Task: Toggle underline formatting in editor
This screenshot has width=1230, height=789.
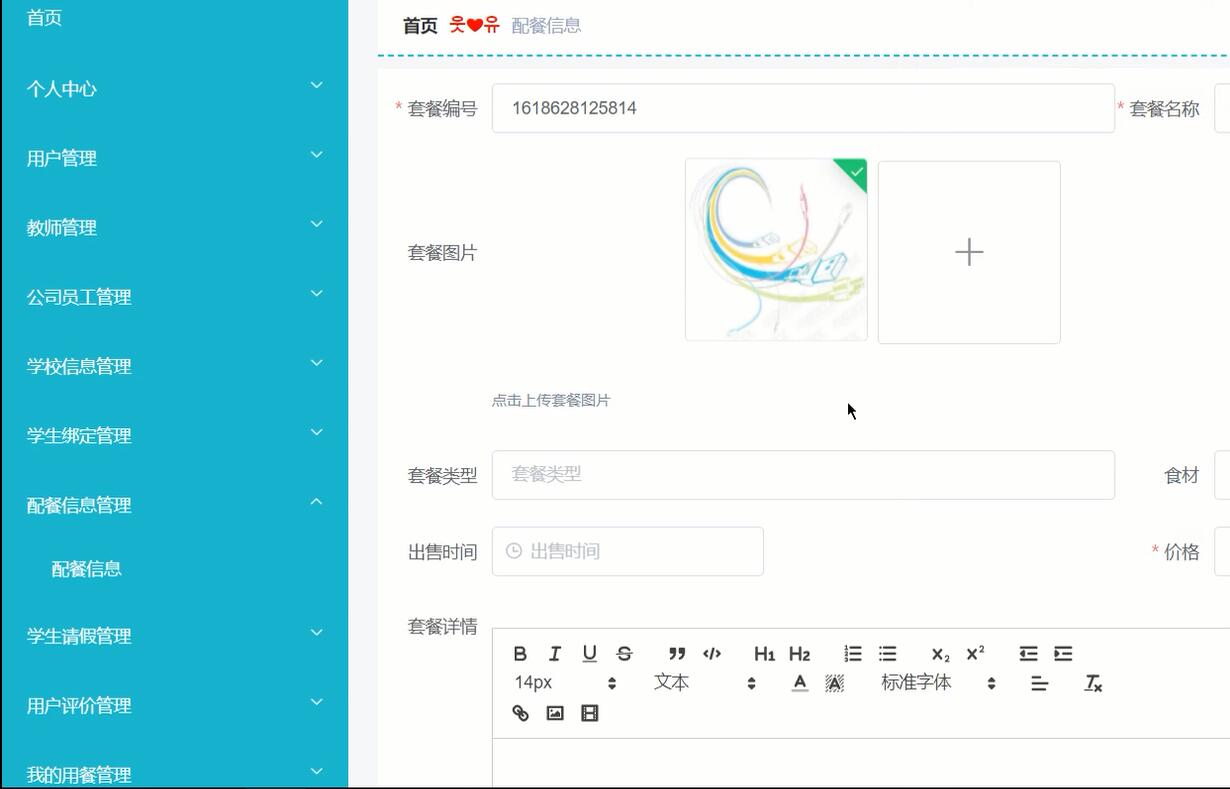Action: tap(590, 654)
